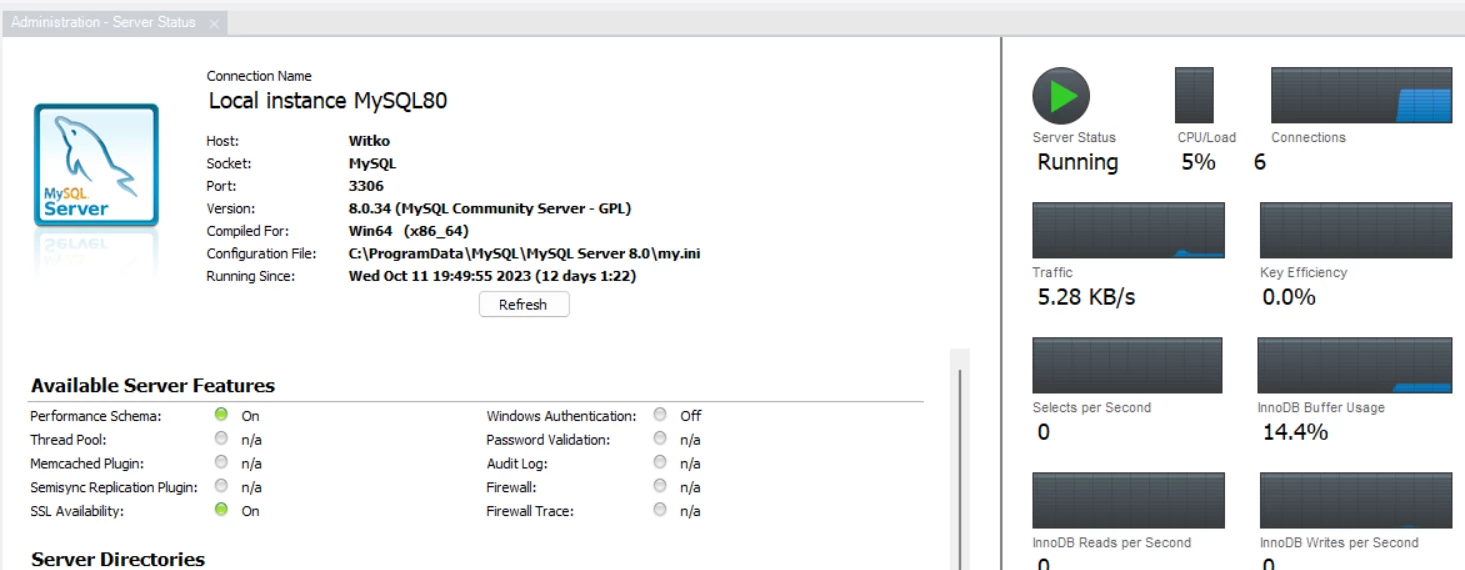Click the CPU/Load value '5%'

point(1198,162)
